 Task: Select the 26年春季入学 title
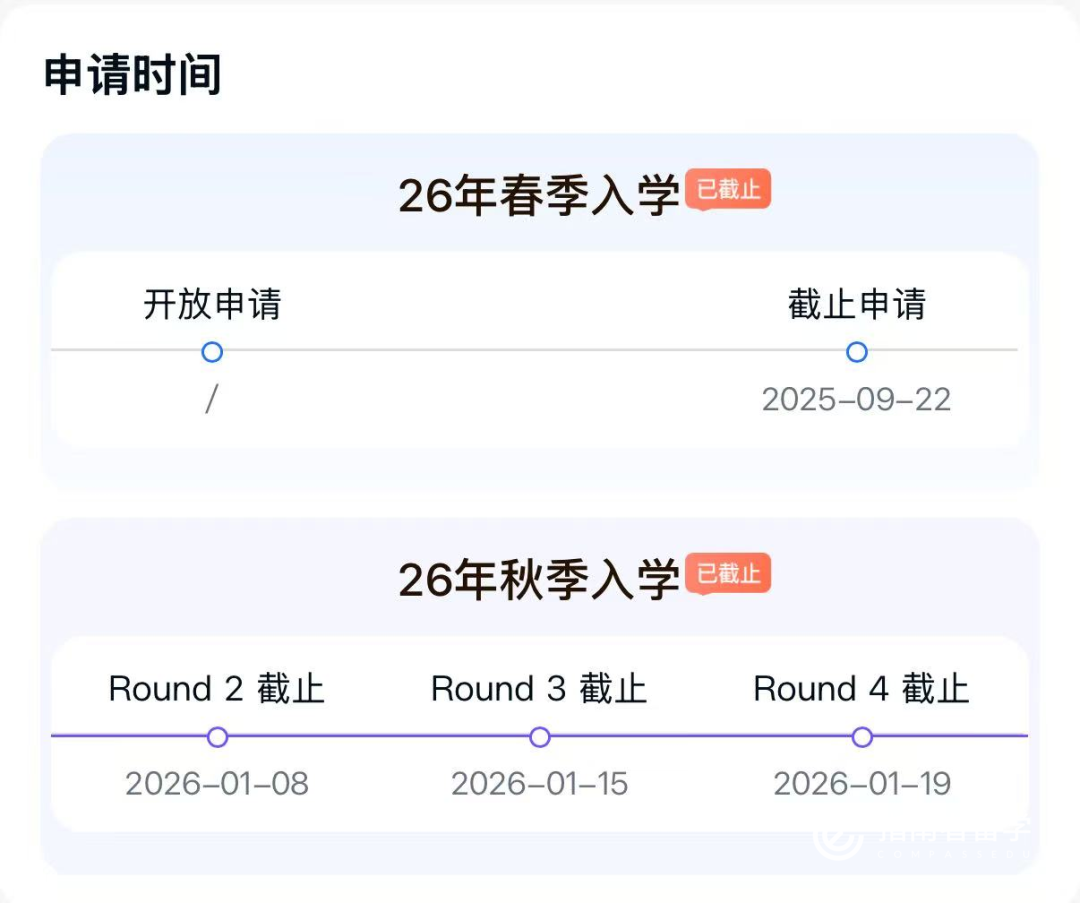coord(539,195)
